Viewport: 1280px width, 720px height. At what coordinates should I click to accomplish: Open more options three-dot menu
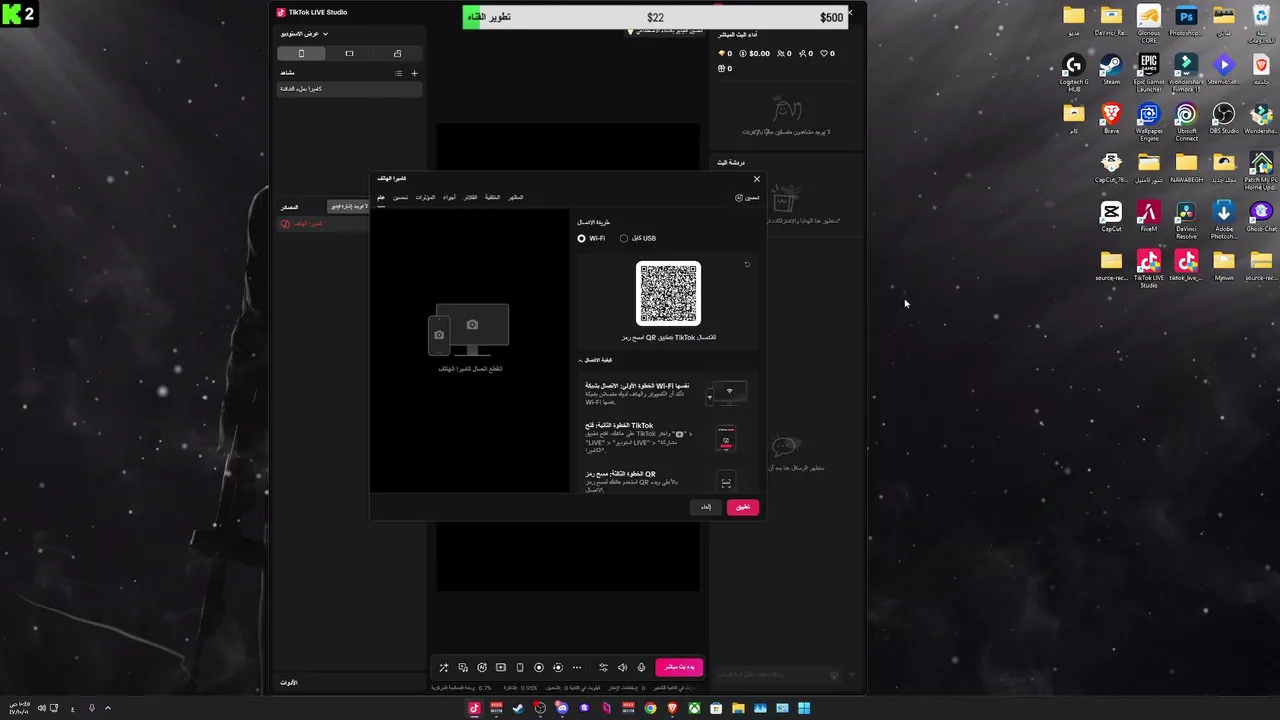click(x=577, y=668)
